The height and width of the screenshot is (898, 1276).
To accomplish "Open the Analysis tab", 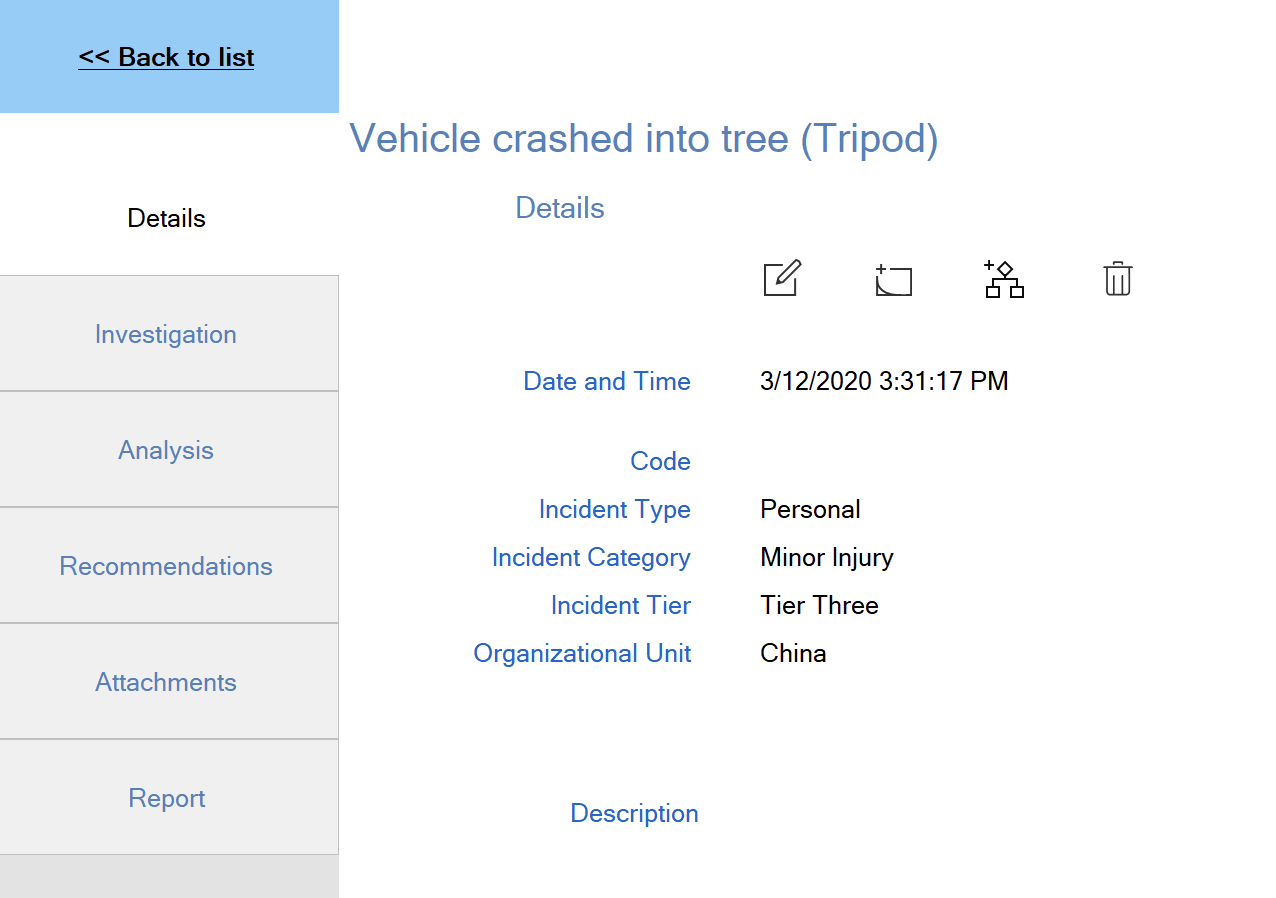I will [166, 450].
